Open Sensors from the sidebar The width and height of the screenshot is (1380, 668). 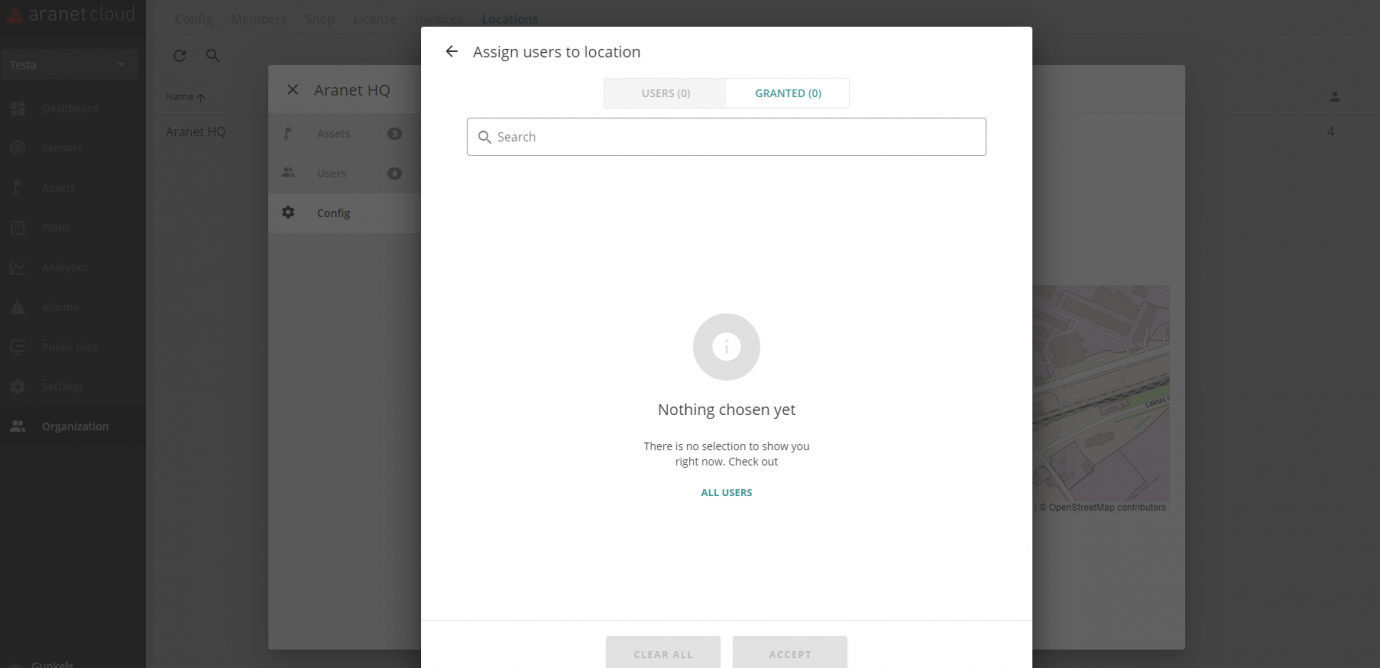click(61, 148)
